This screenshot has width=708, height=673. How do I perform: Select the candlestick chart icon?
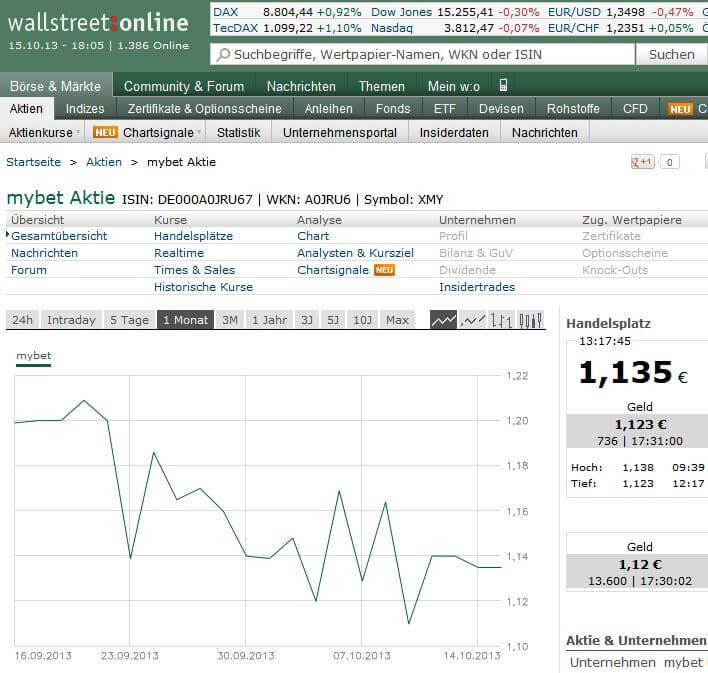coord(530,320)
